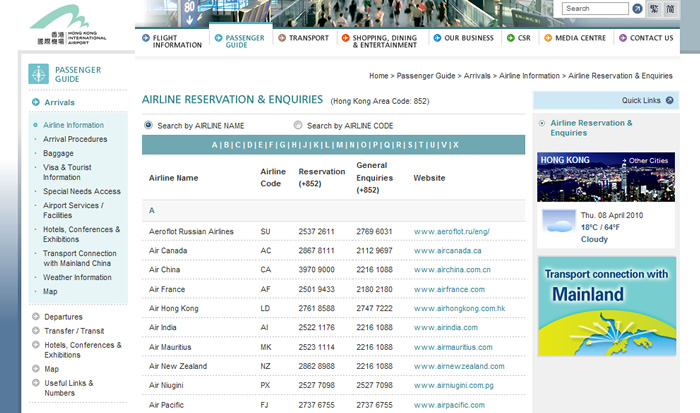The image size is (700, 413).
Task: Open Special Needs Access link
Action: point(82,191)
